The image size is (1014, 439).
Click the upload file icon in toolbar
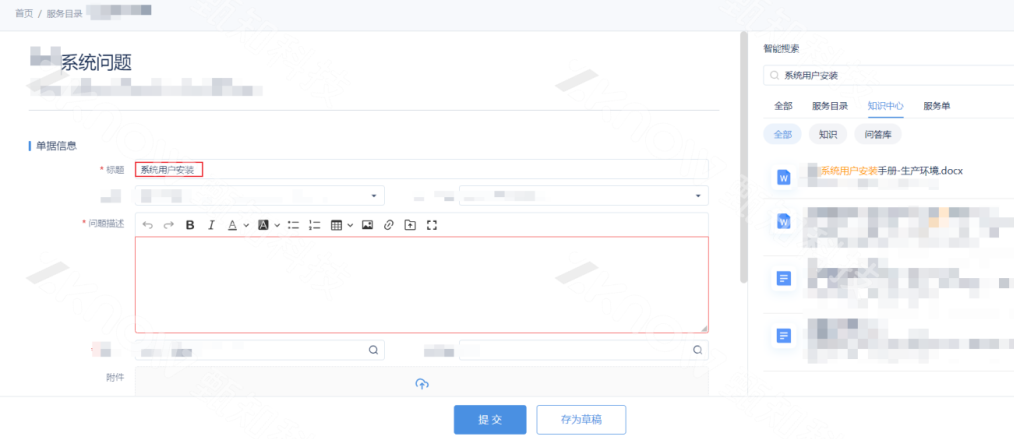click(x=410, y=225)
